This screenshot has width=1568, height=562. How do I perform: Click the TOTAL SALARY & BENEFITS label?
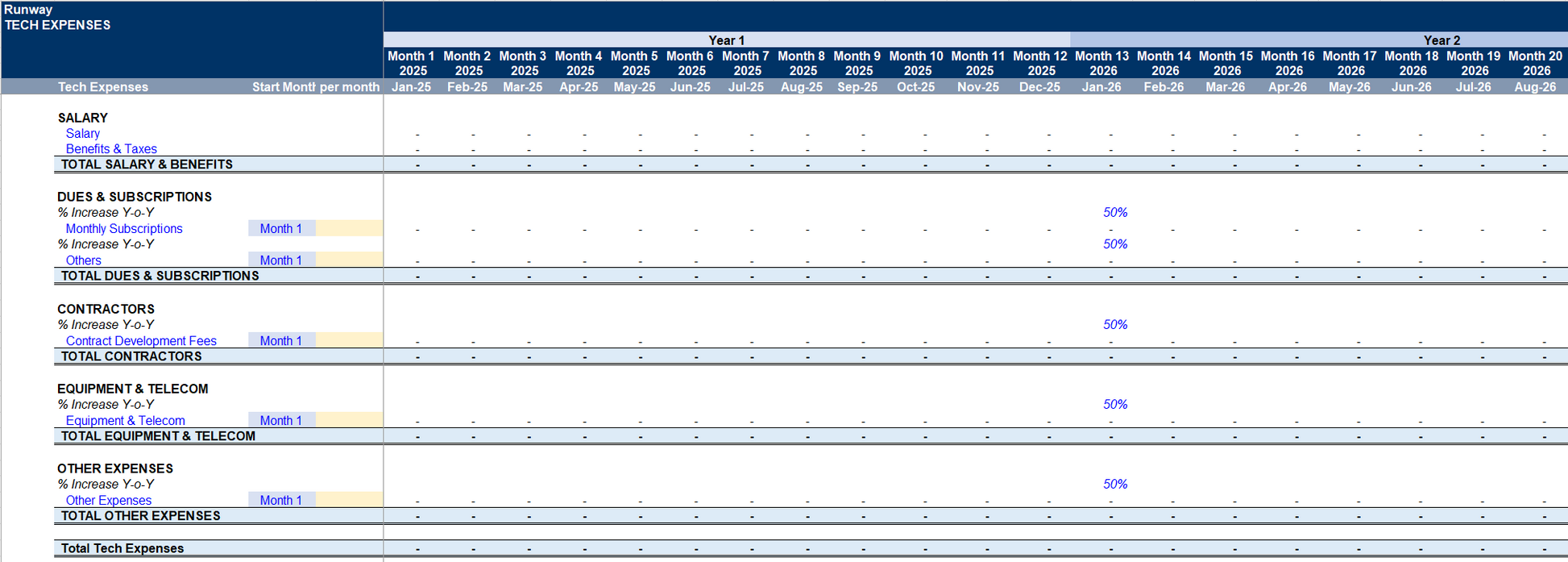pyautogui.click(x=147, y=164)
